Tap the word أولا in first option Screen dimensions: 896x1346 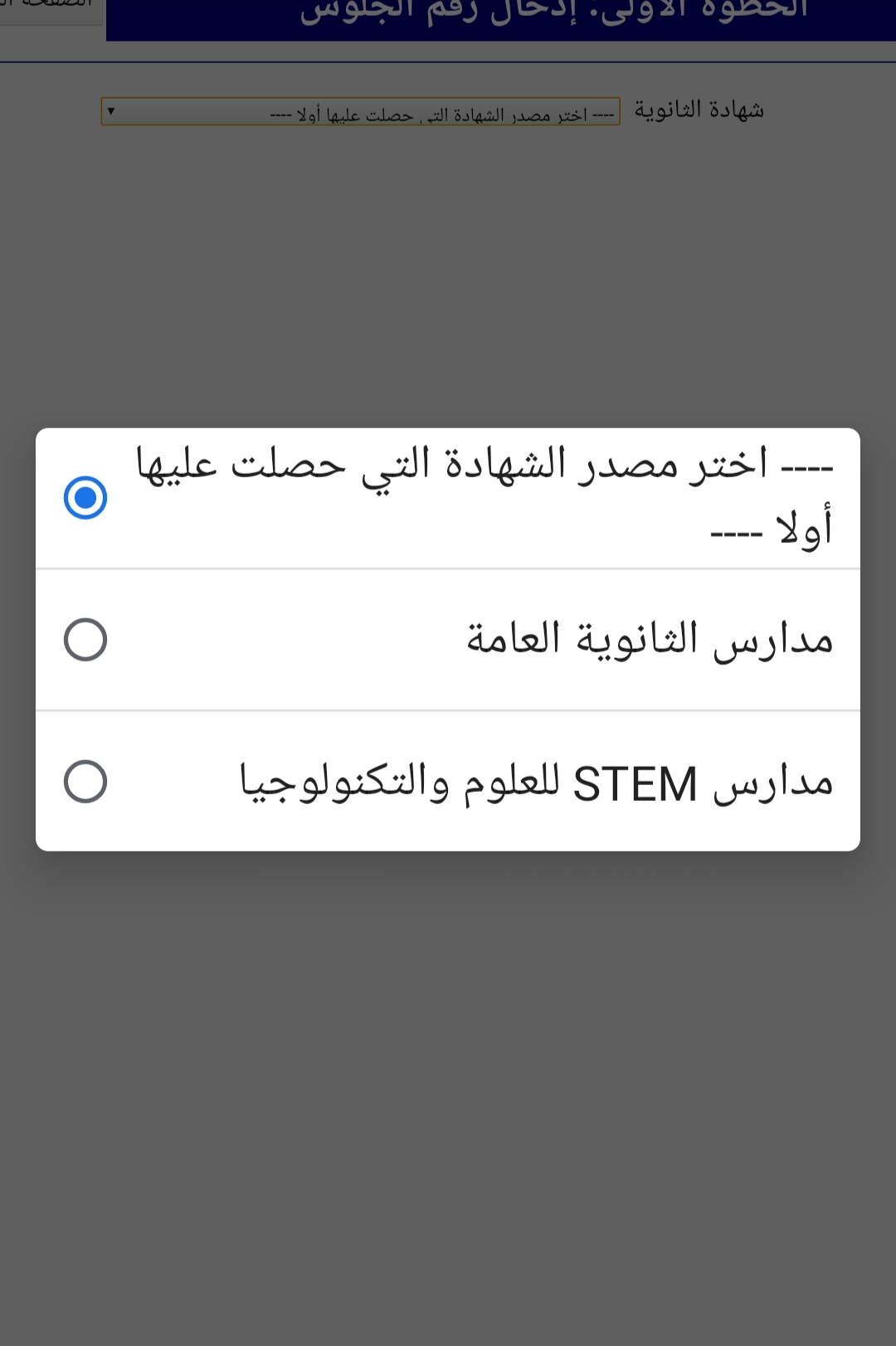(x=804, y=529)
